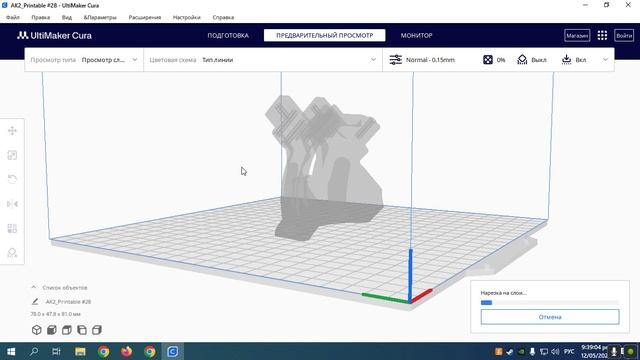Viewport: 640px width, 360px height.
Task: Open the Файл menu
Action: click(13, 18)
